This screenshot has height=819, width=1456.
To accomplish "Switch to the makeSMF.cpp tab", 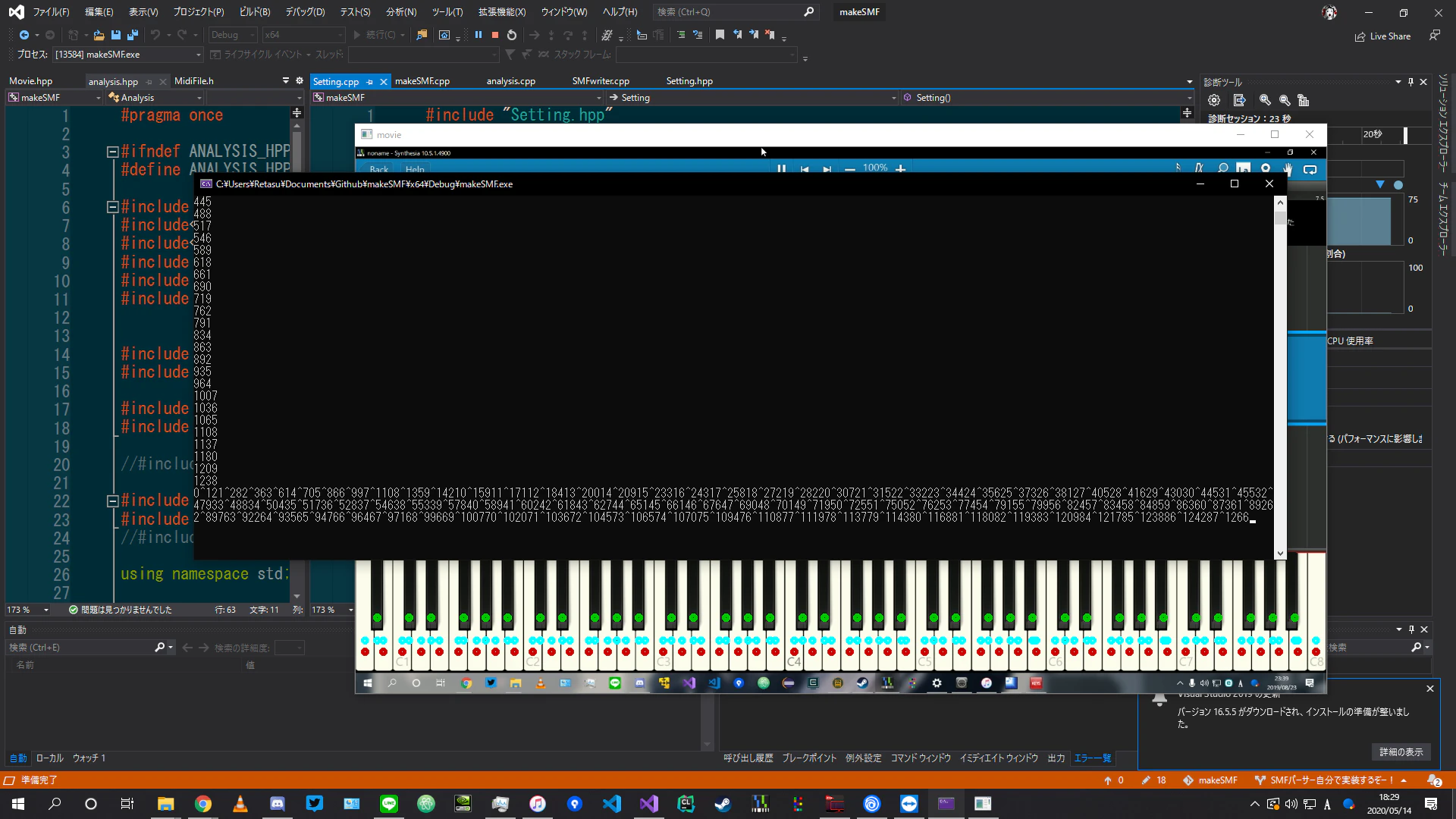I will (422, 81).
